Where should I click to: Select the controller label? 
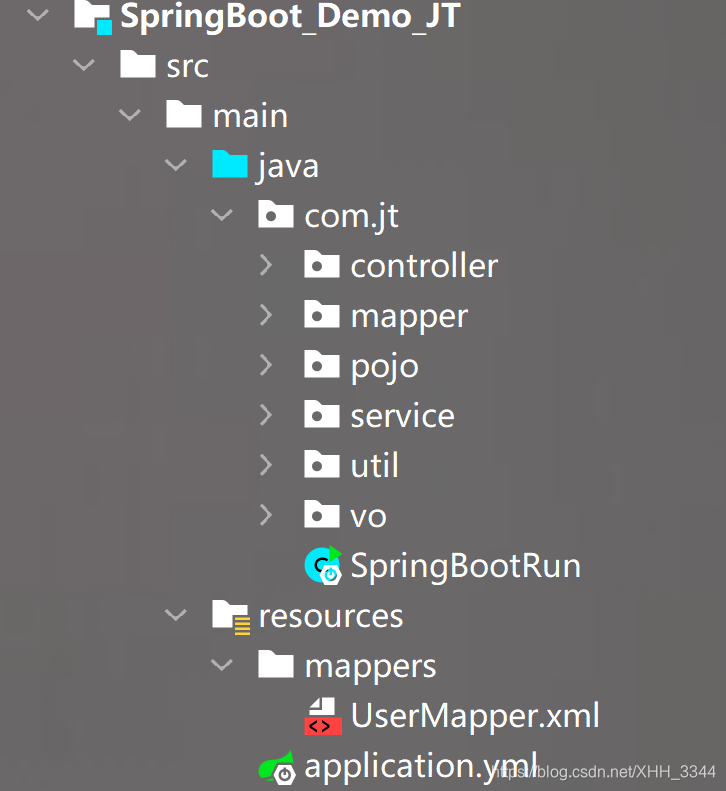point(424,265)
